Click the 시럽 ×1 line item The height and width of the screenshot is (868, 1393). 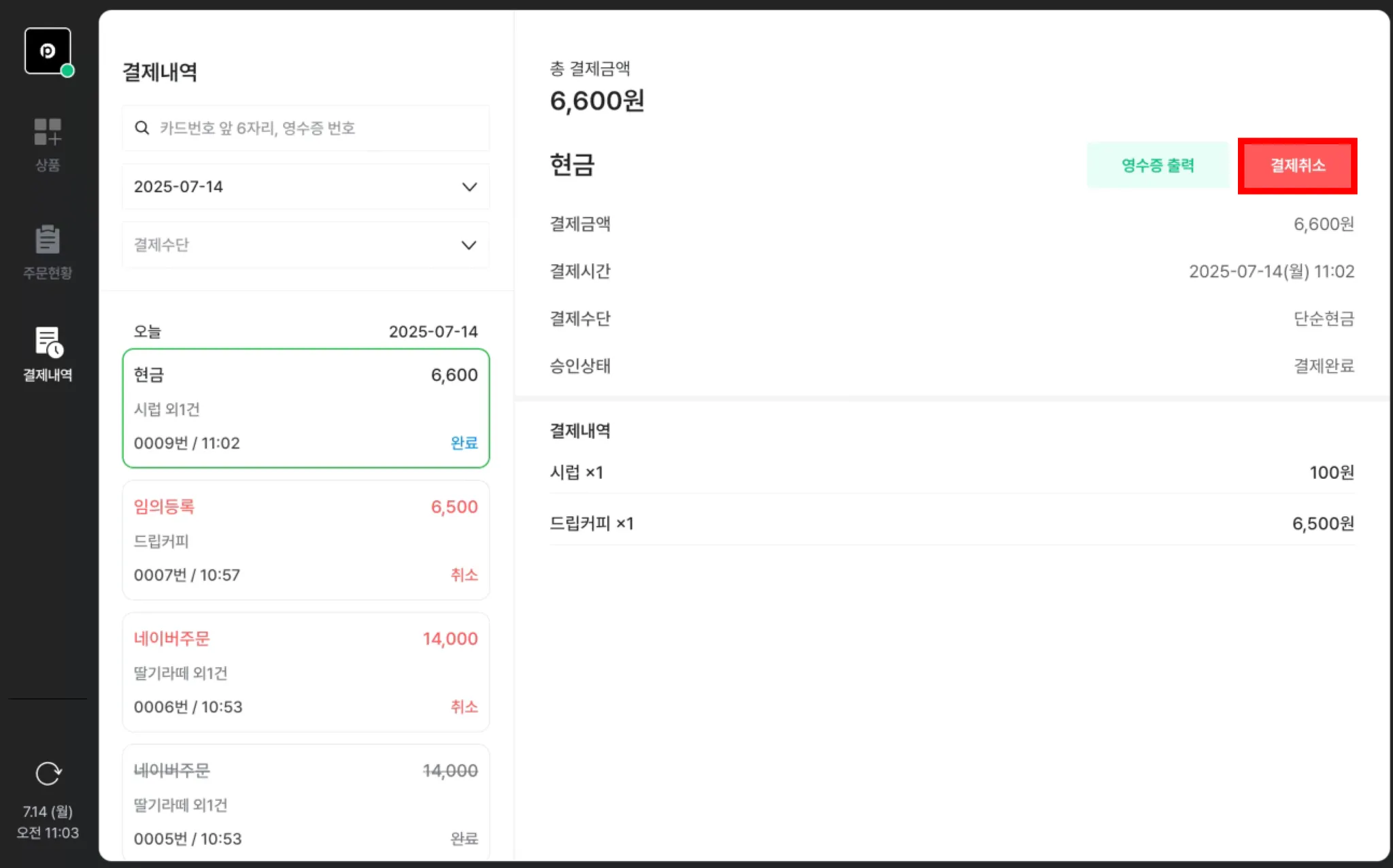point(577,472)
